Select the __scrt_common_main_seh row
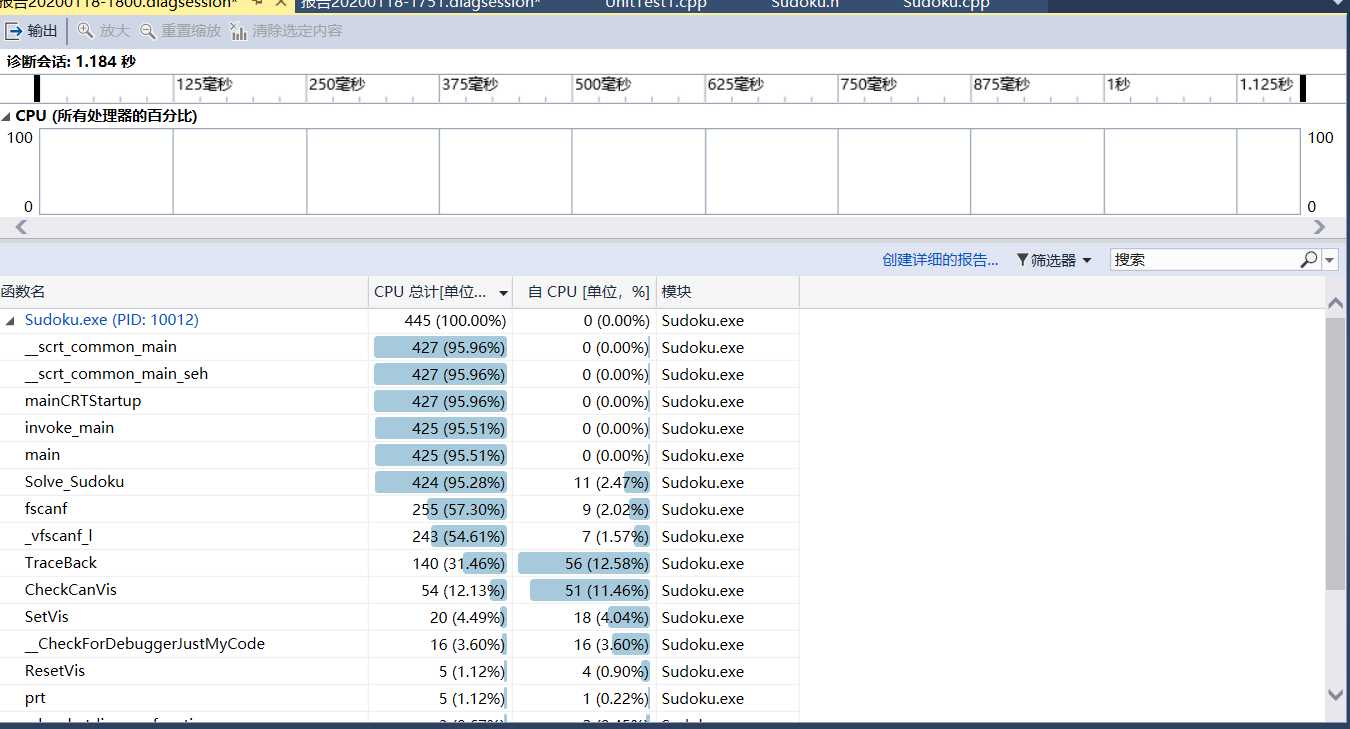 400,375
